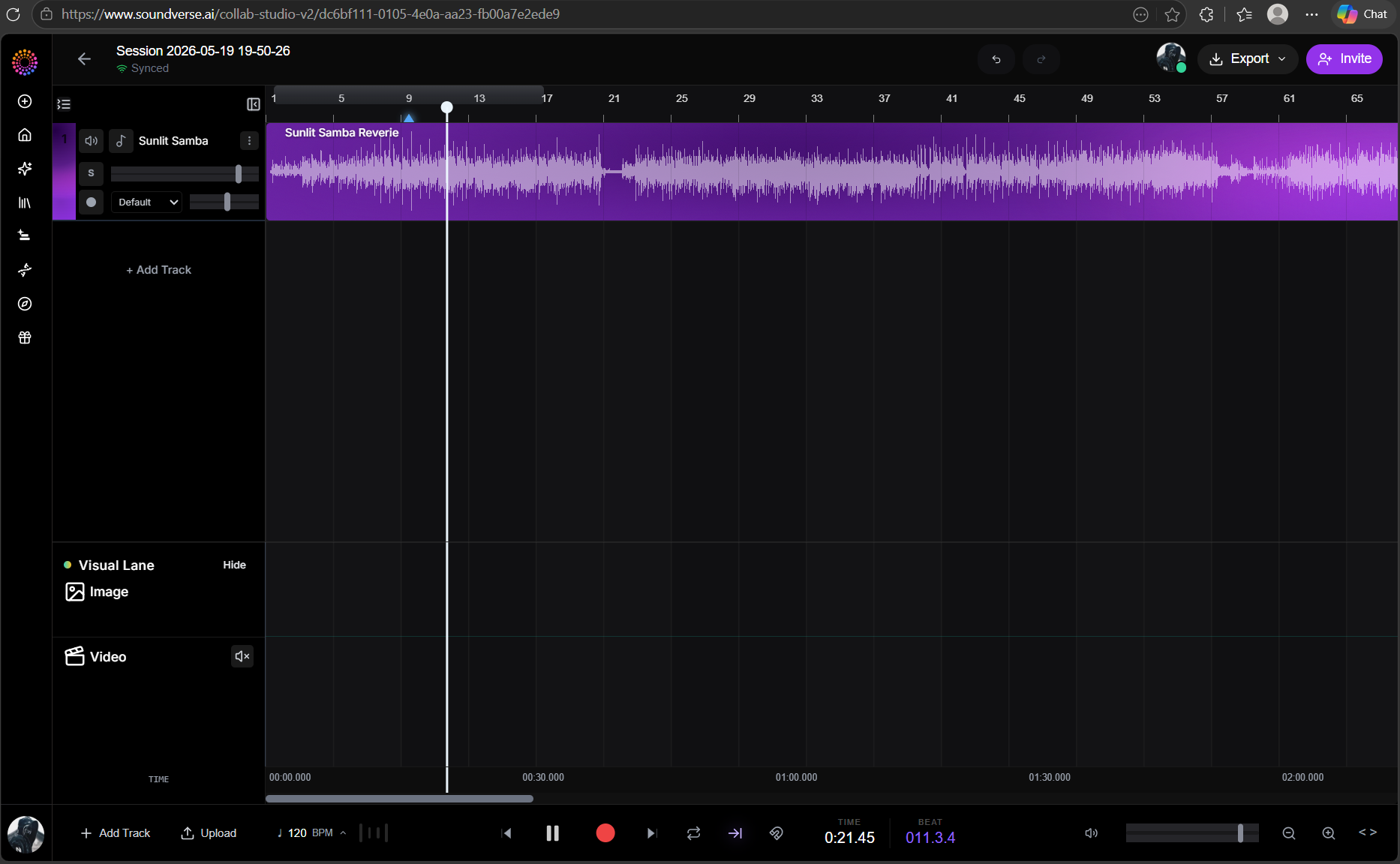
Task: Toggle follow playhead arrow button
Action: [735, 833]
